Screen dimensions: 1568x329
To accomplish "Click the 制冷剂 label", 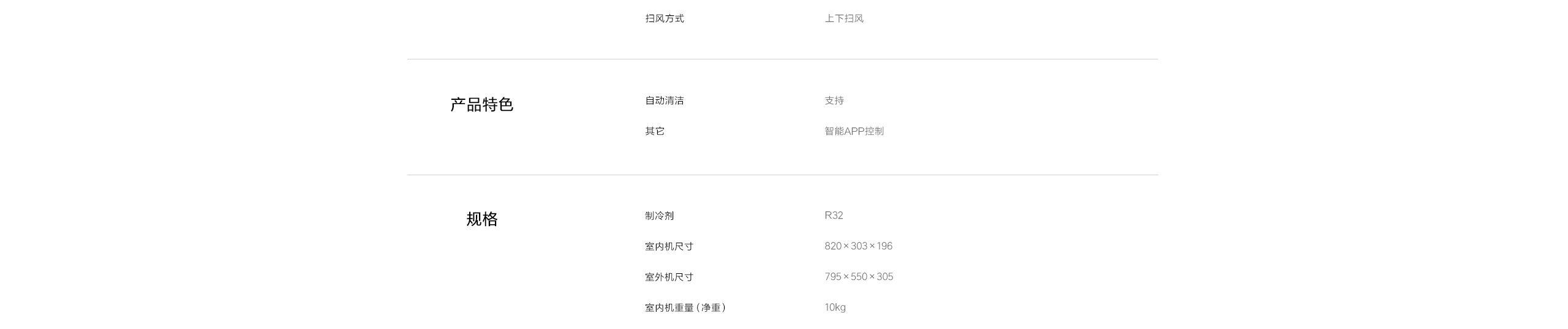I will 659,216.
